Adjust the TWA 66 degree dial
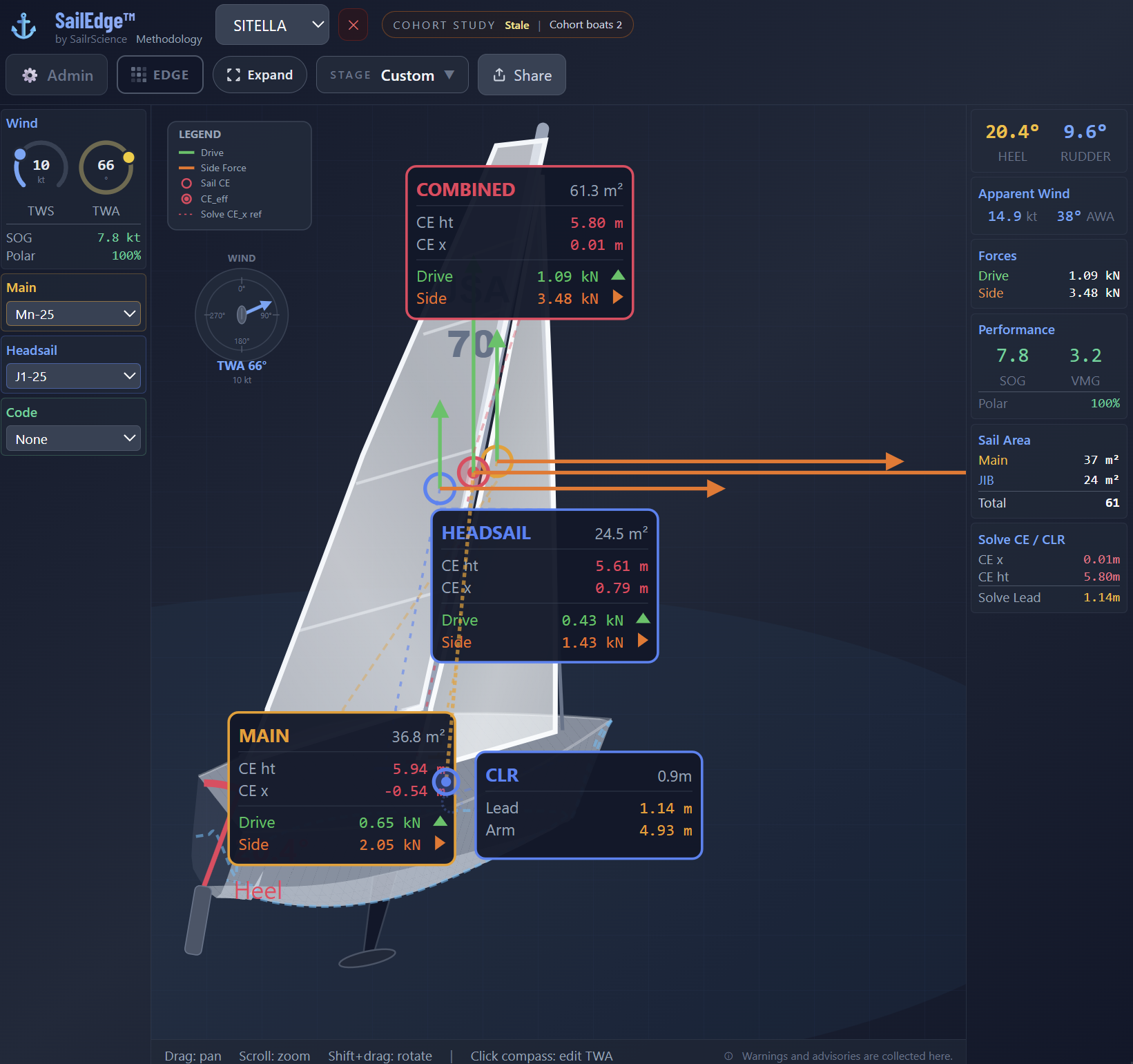 tap(106, 167)
